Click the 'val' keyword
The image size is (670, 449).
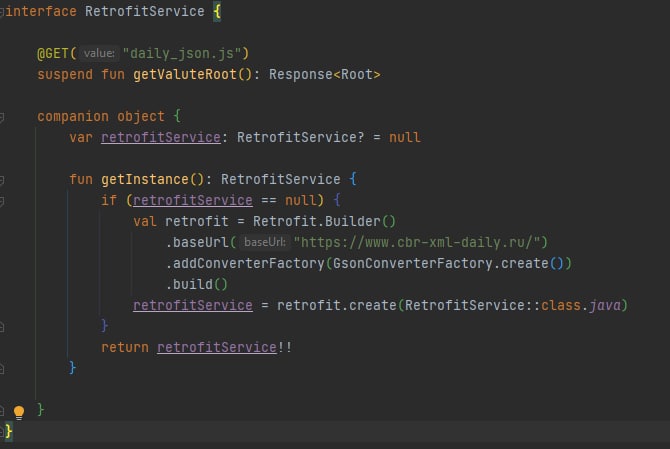click(x=144, y=221)
